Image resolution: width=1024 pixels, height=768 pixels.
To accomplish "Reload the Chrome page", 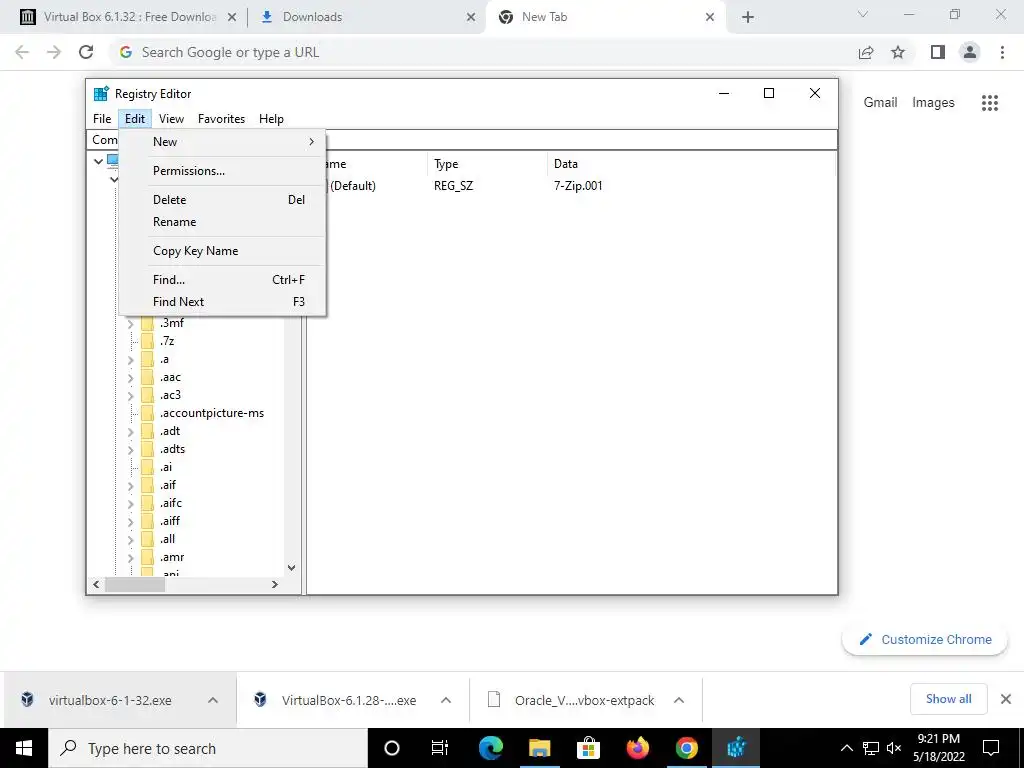I will [86, 52].
